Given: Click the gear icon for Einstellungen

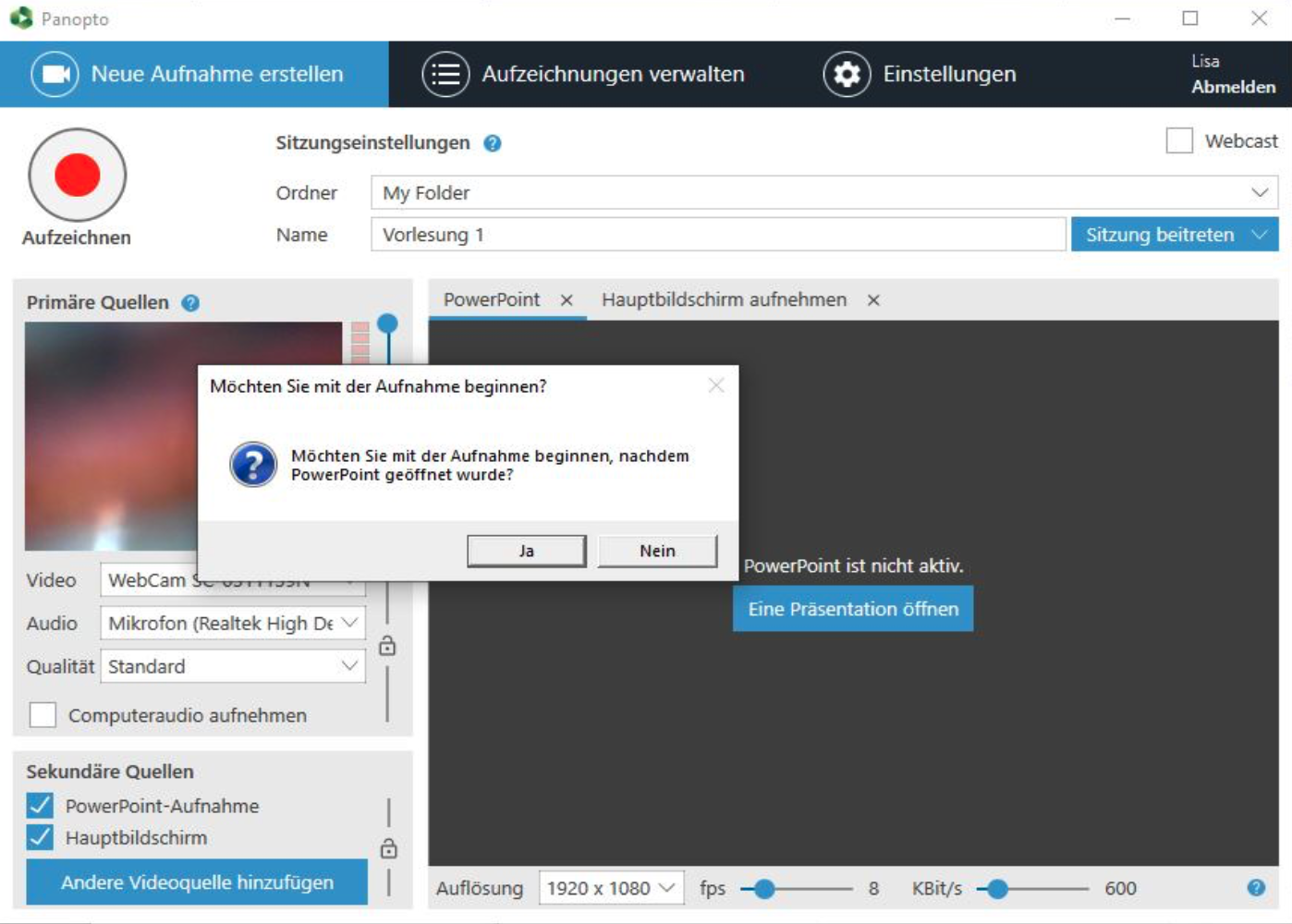Looking at the screenshot, I should [847, 74].
